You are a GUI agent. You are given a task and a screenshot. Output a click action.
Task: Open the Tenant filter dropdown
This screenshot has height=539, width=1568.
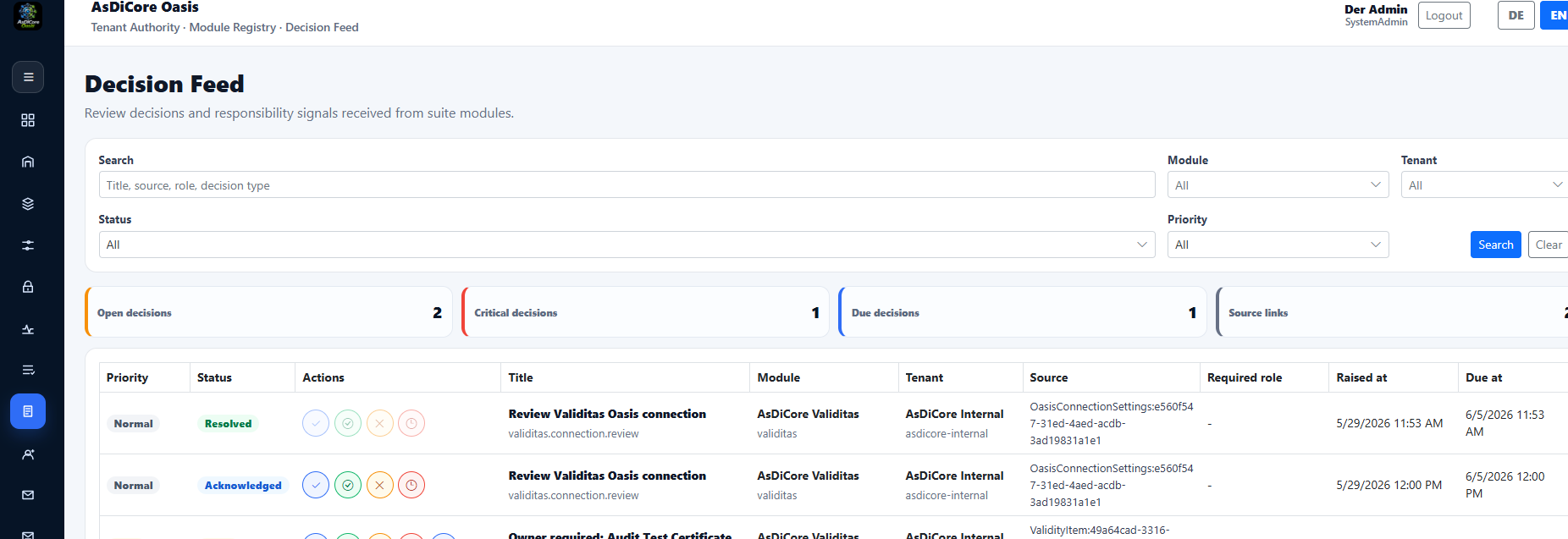[1484, 185]
